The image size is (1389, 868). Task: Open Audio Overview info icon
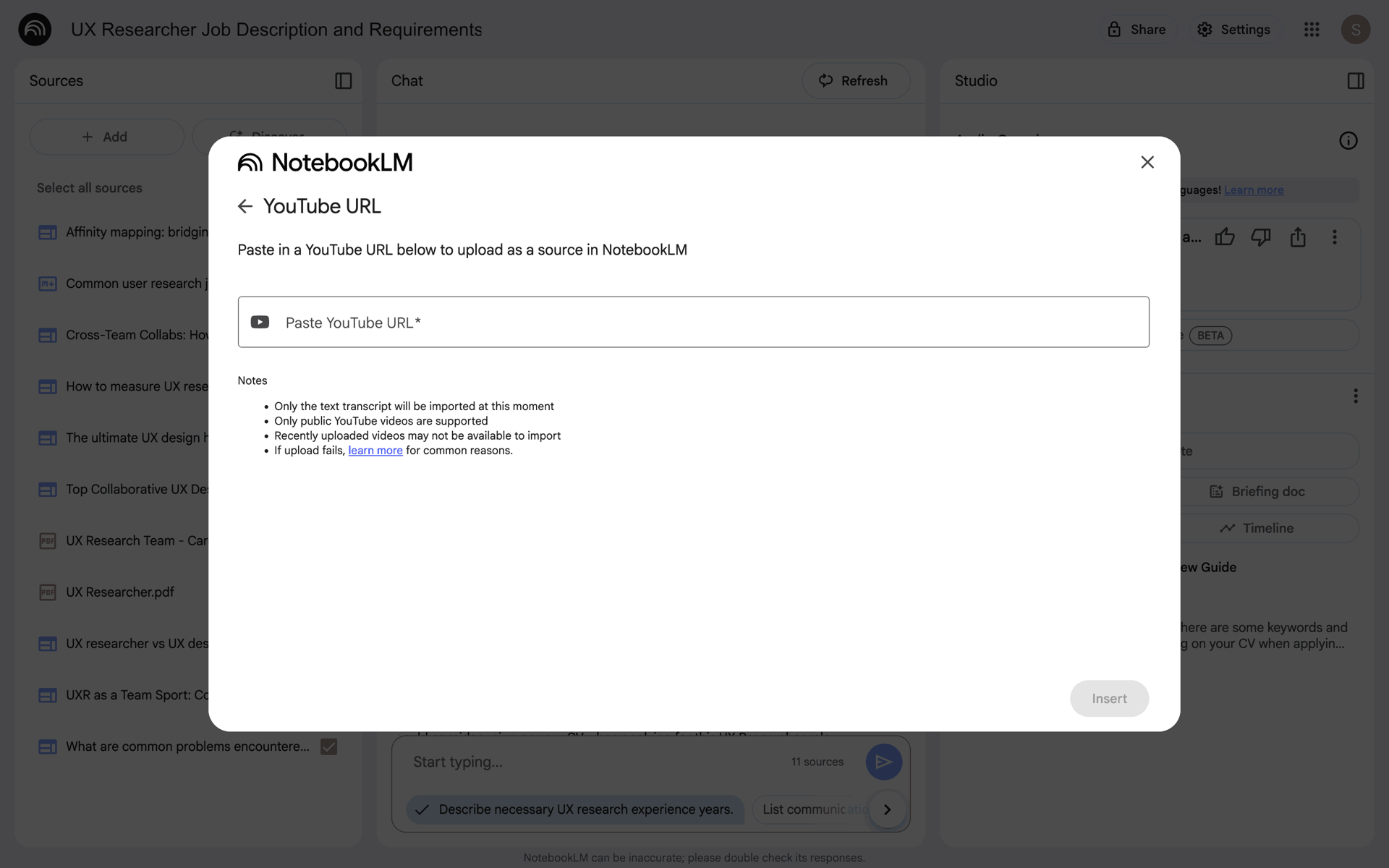(1348, 140)
